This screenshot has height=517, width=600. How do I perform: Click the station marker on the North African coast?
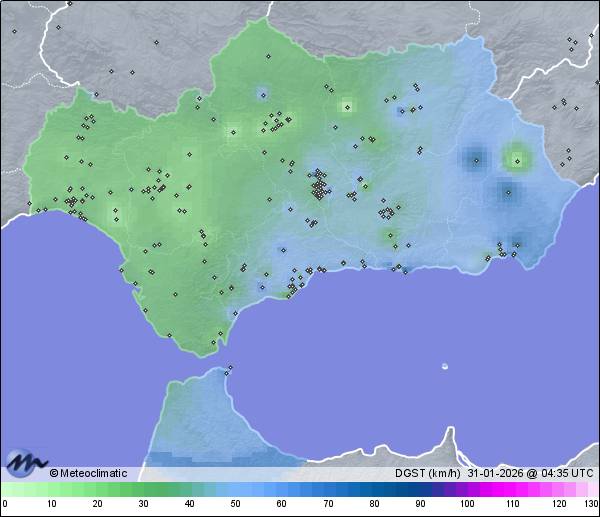[x=229, y=368]
